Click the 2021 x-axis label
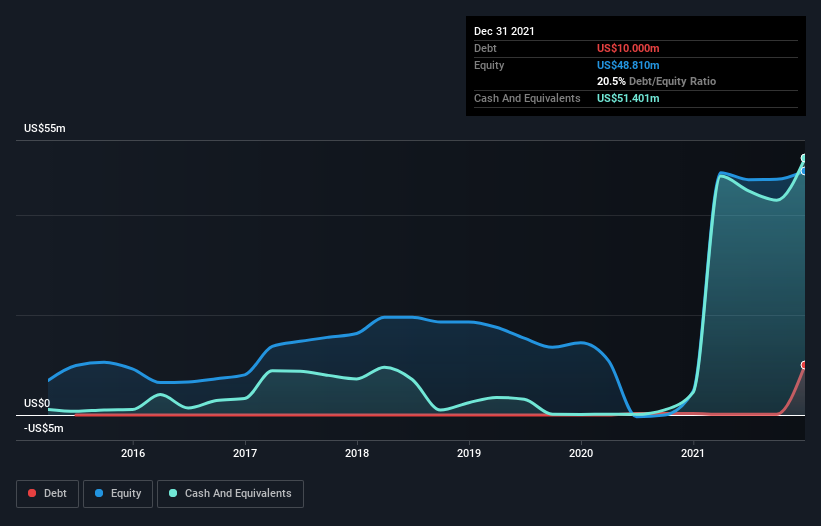The width and height of the screenshot is (821, 526). [693, 453]
